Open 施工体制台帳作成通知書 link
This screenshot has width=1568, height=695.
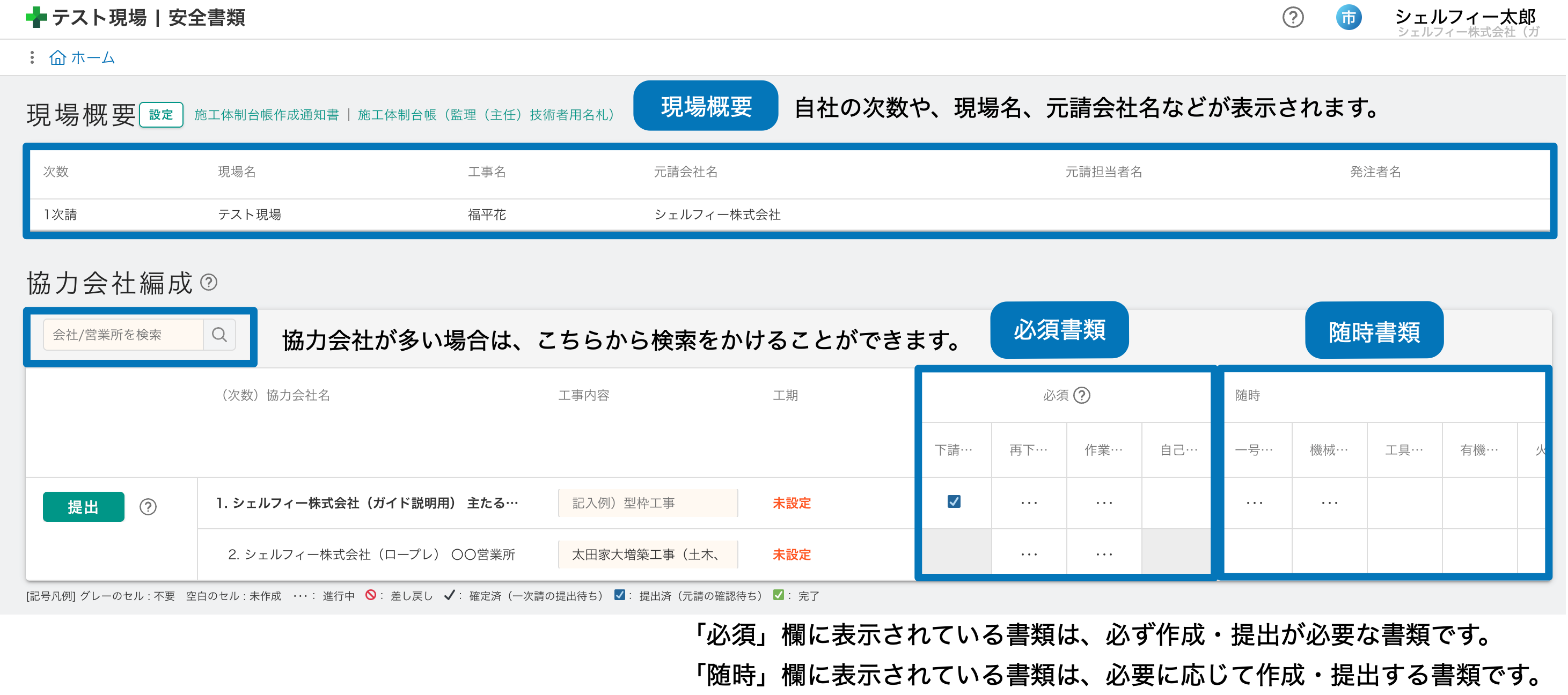[266, 115]
